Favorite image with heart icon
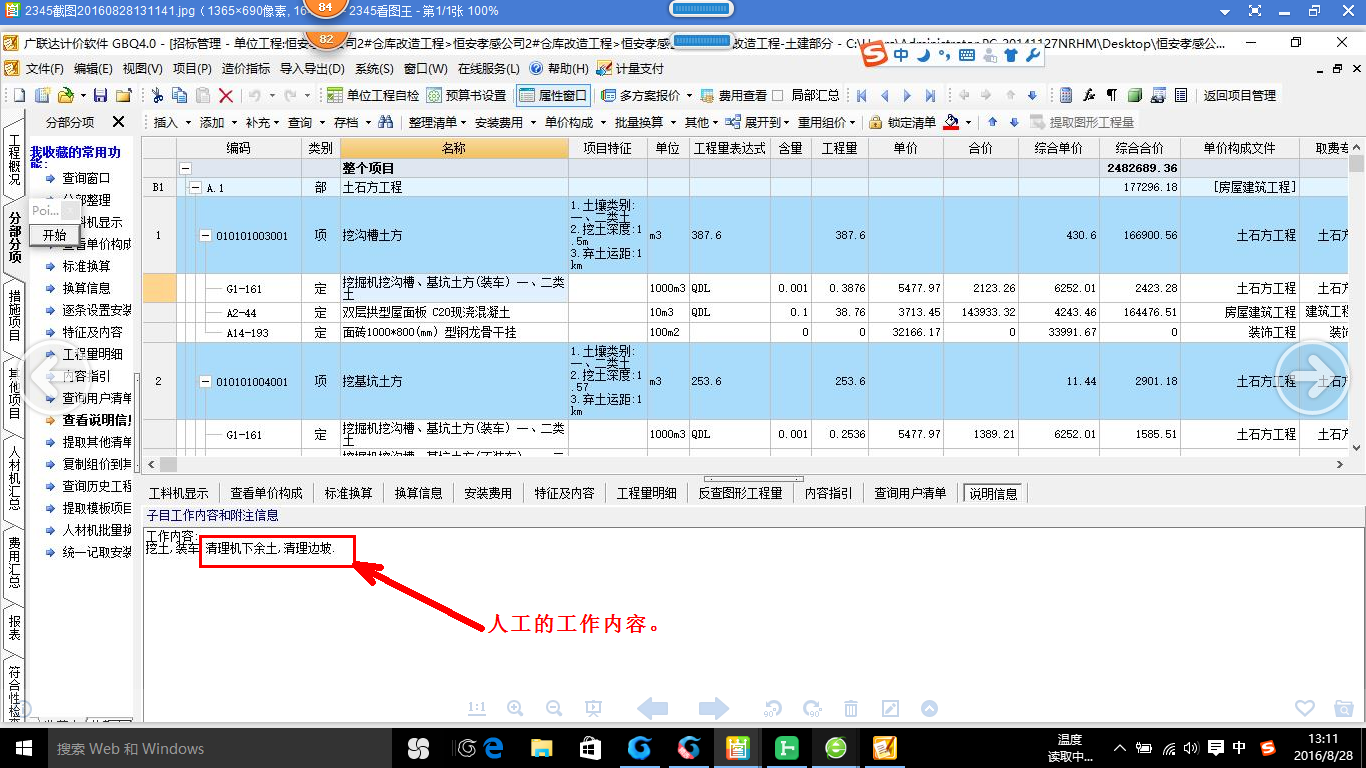 [x=1304, y=708]
